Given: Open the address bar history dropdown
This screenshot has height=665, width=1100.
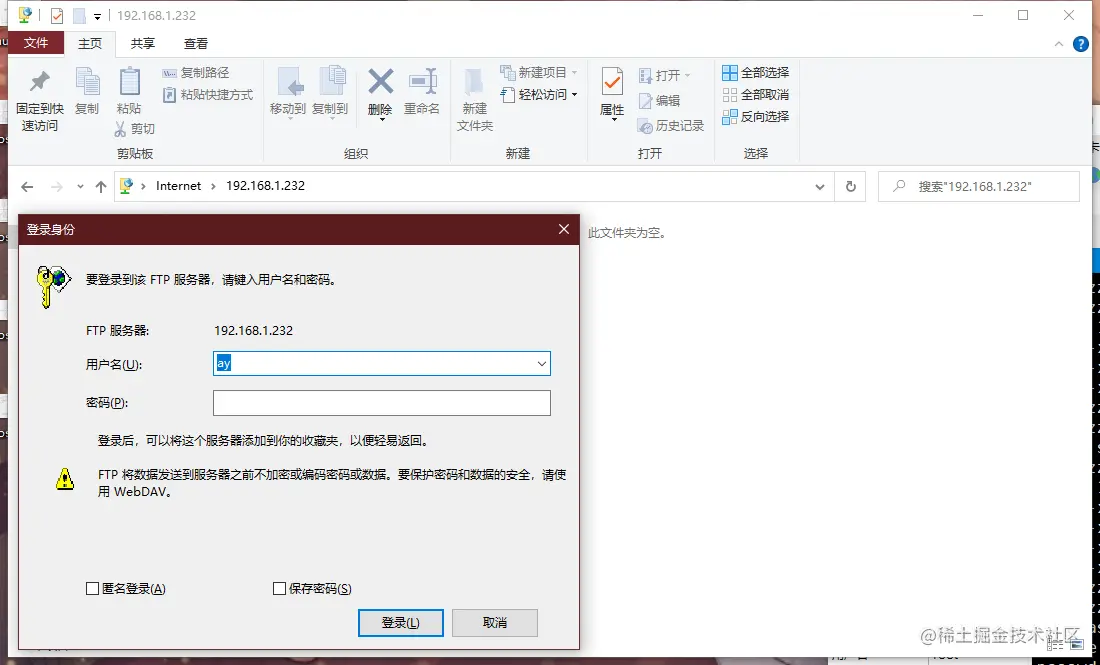Looking at the screenshot, I should point(819,186).
